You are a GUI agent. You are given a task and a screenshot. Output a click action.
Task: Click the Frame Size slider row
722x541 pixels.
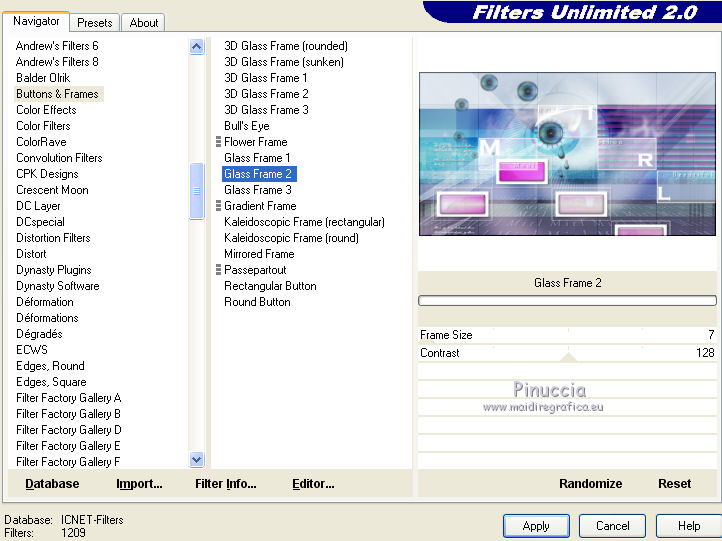tap(567, 335)
